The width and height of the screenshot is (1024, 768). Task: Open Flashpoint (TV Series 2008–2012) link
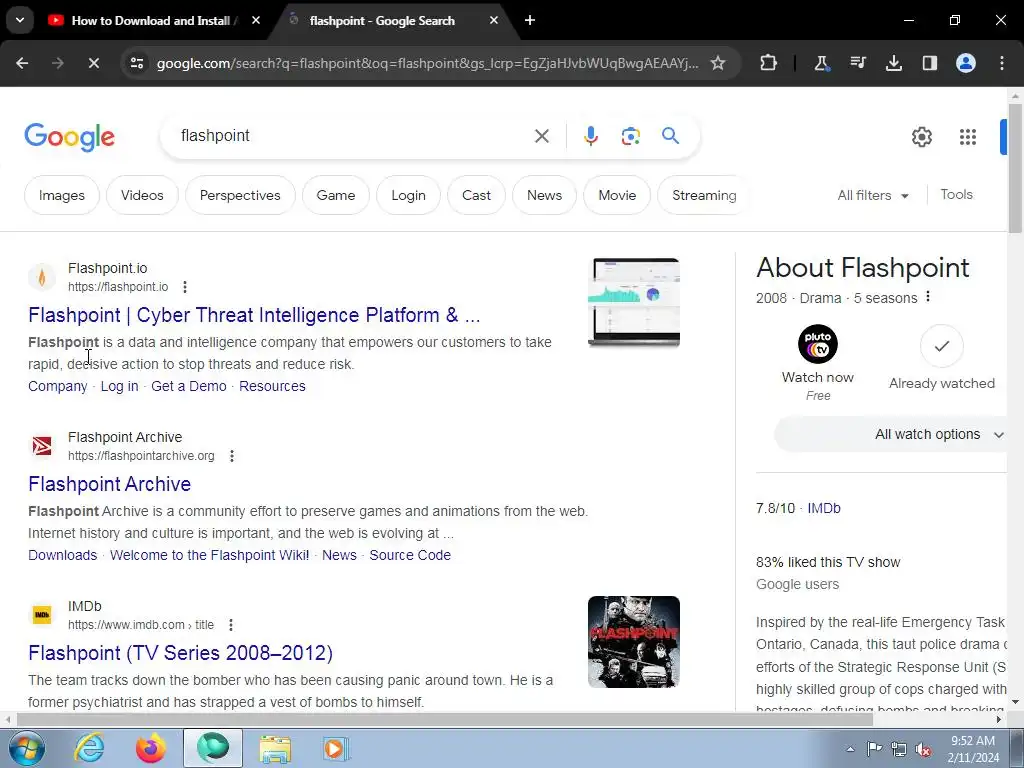[x=180, y=653]
